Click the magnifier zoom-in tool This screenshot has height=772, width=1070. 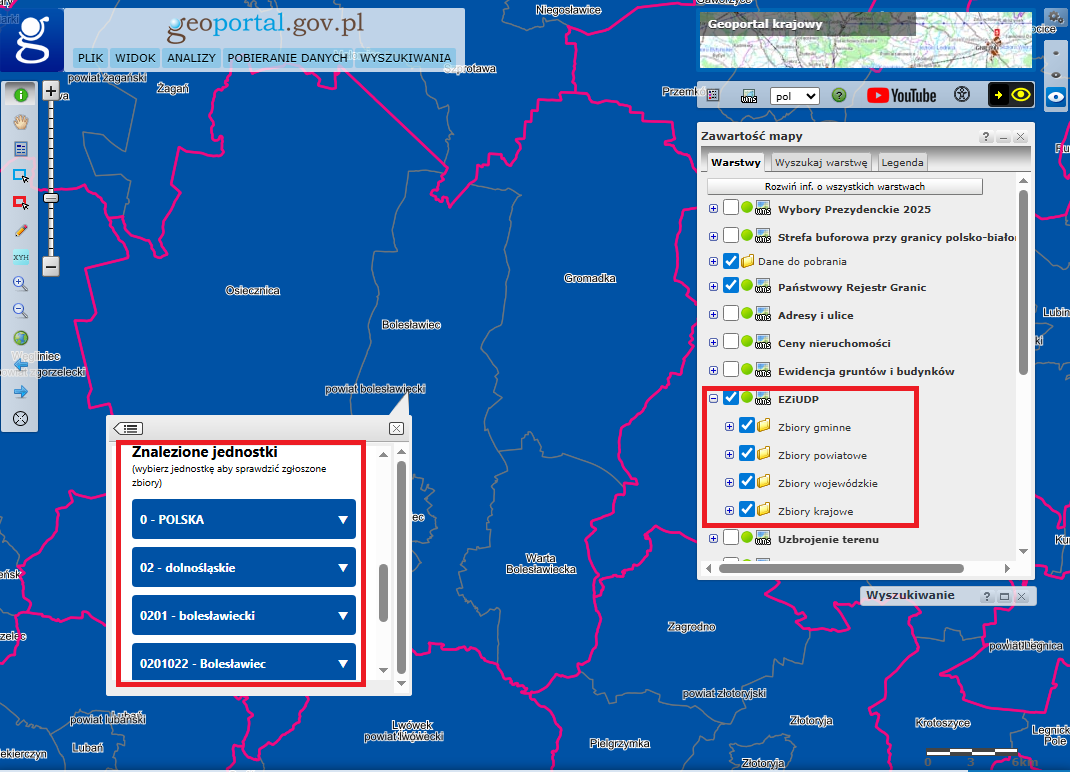click(x=20, y=284)
